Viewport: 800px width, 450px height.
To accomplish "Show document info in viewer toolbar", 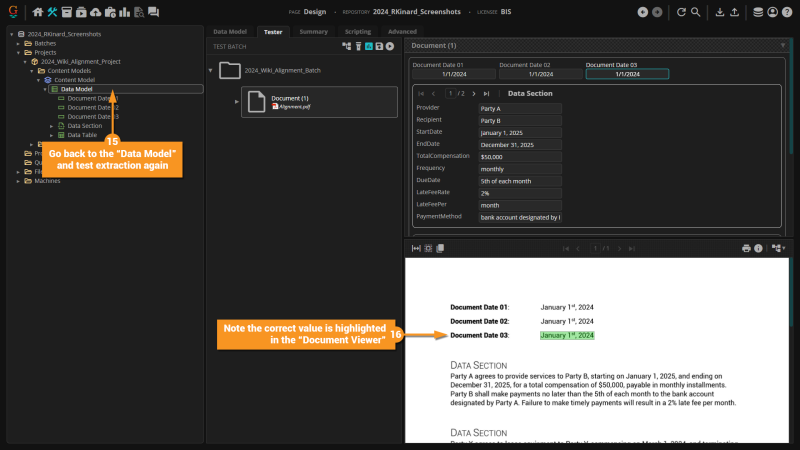I will [x=758, y=248].
